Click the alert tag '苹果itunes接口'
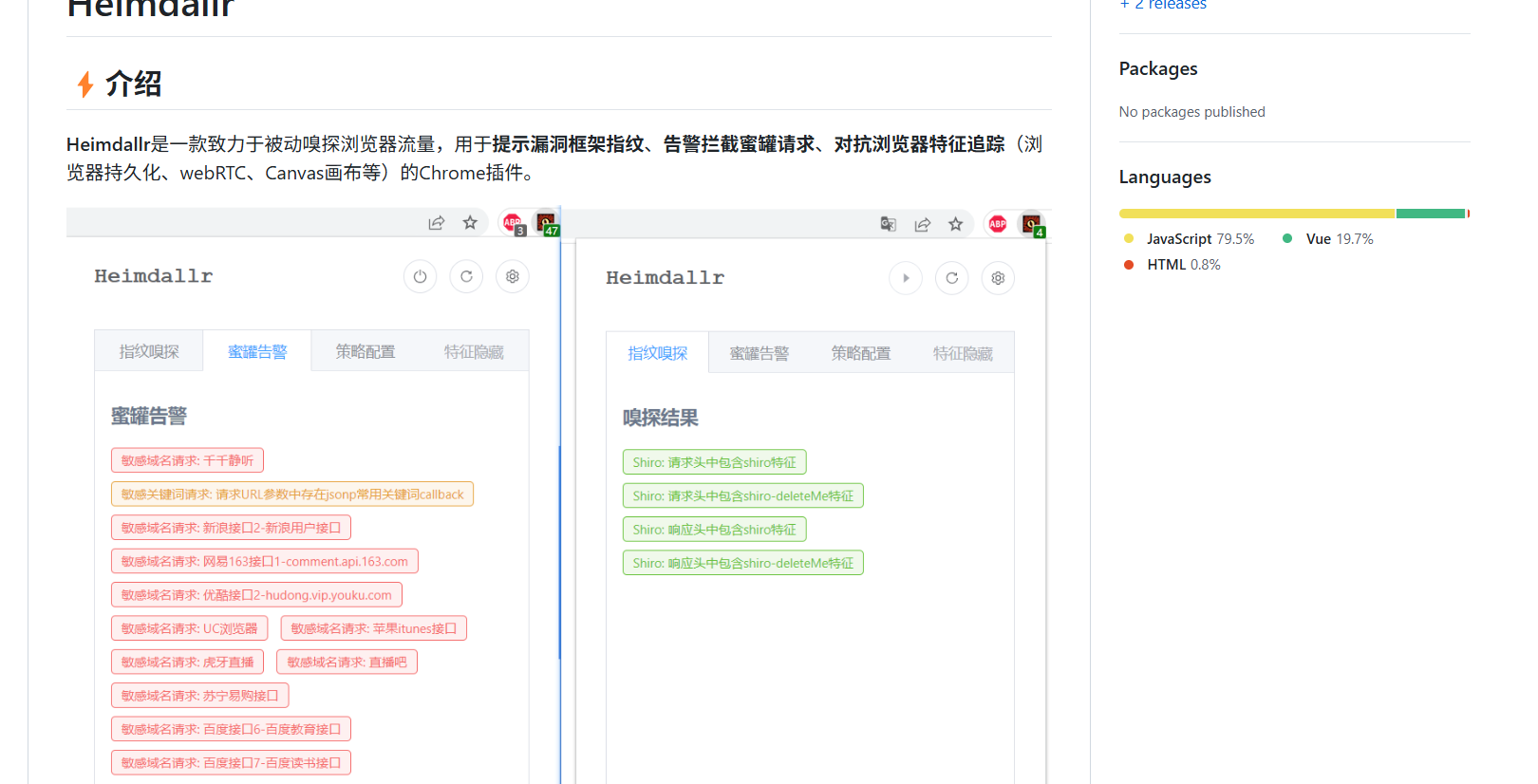1538x784 pixels. pyautogui.click(x=374, y=628)
